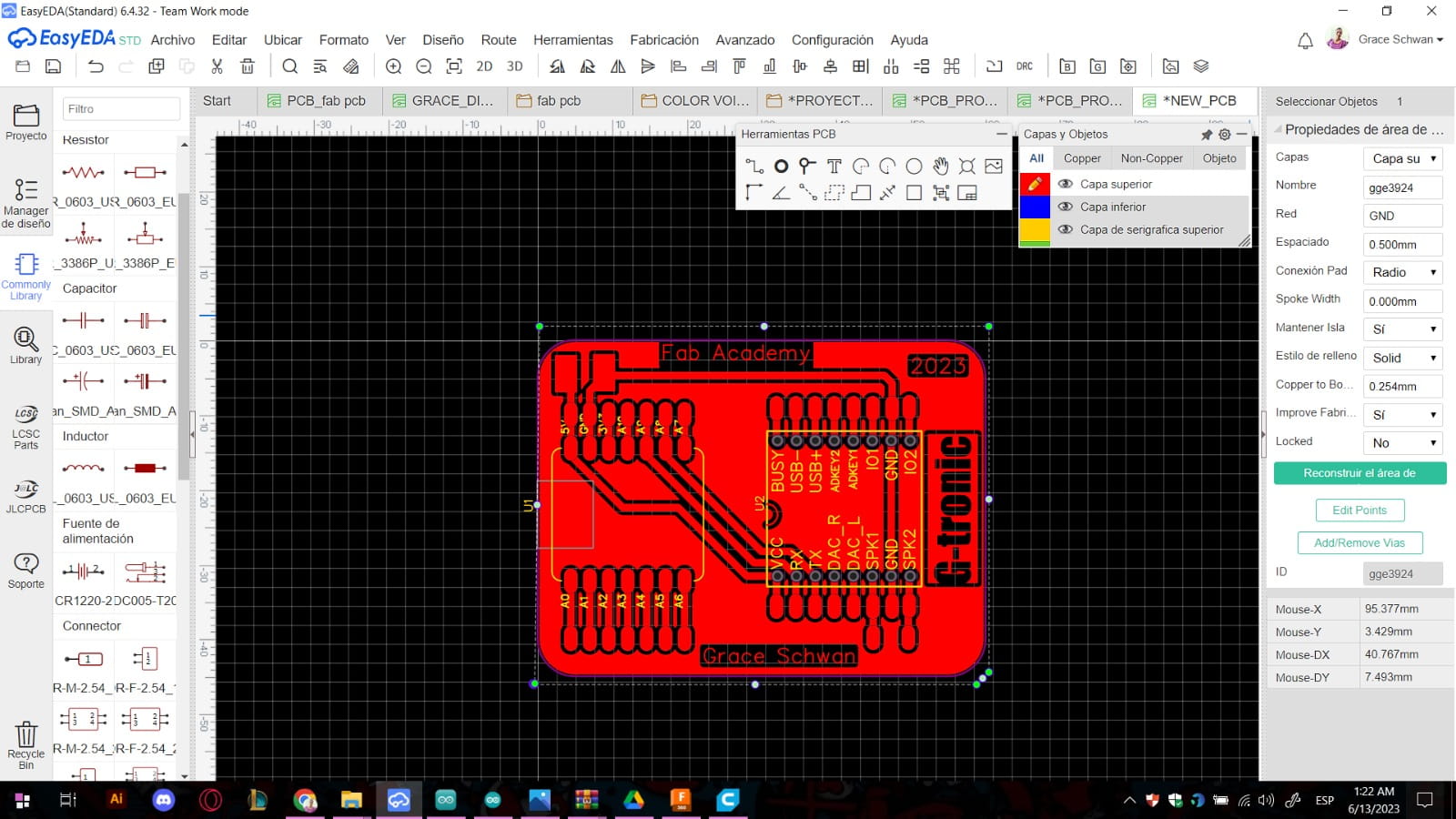Select the Pad tool in Herramientas PCB
Image resolution: width=1456 pixels, height=819 pixels.
[x=781, y=166]
